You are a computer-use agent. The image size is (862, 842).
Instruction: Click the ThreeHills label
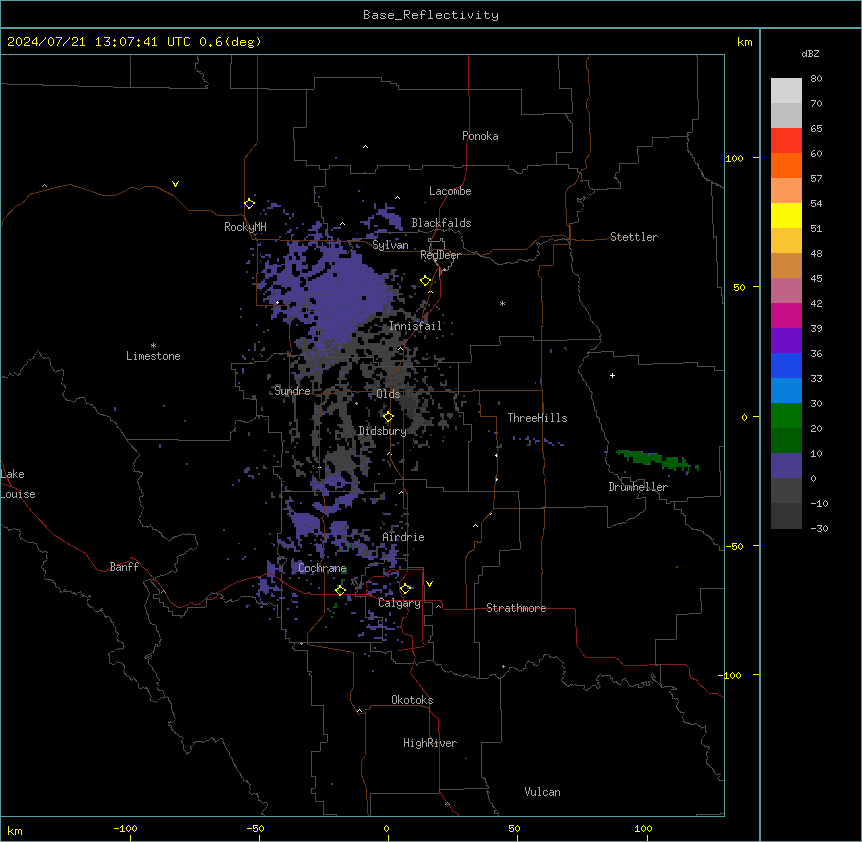pyautogui.click(x=538, y=418)
